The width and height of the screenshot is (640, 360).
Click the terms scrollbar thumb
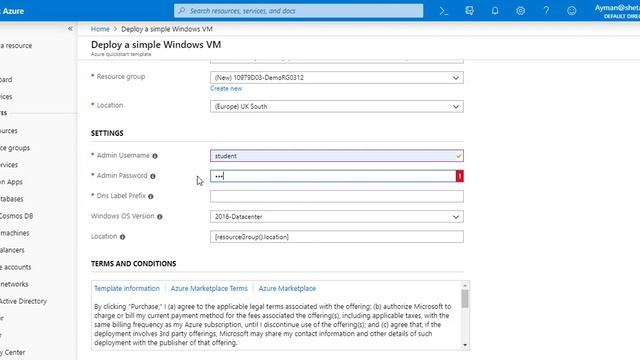(465, 299)
